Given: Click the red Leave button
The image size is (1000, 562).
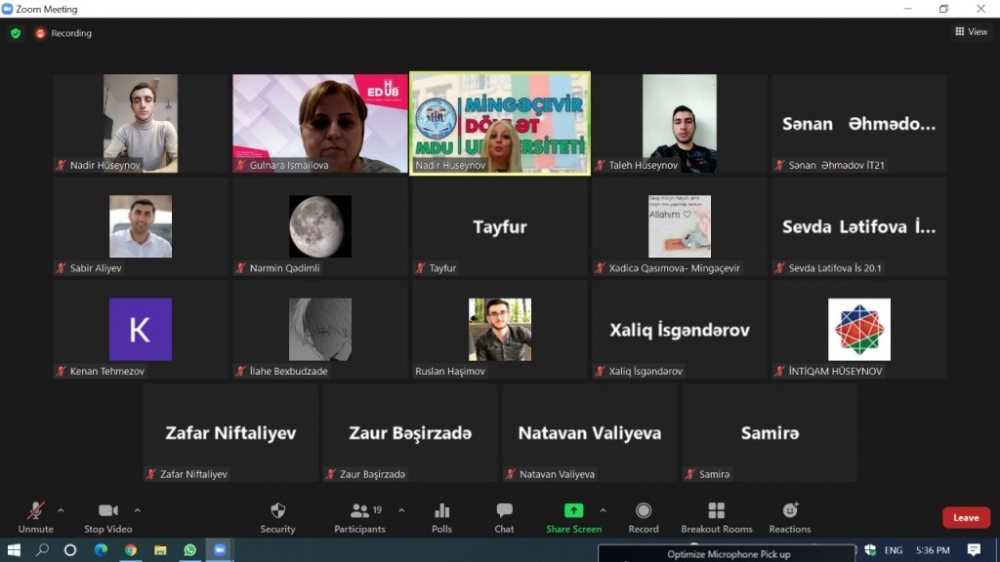Looking at the screenshot, I should point(965,518).
